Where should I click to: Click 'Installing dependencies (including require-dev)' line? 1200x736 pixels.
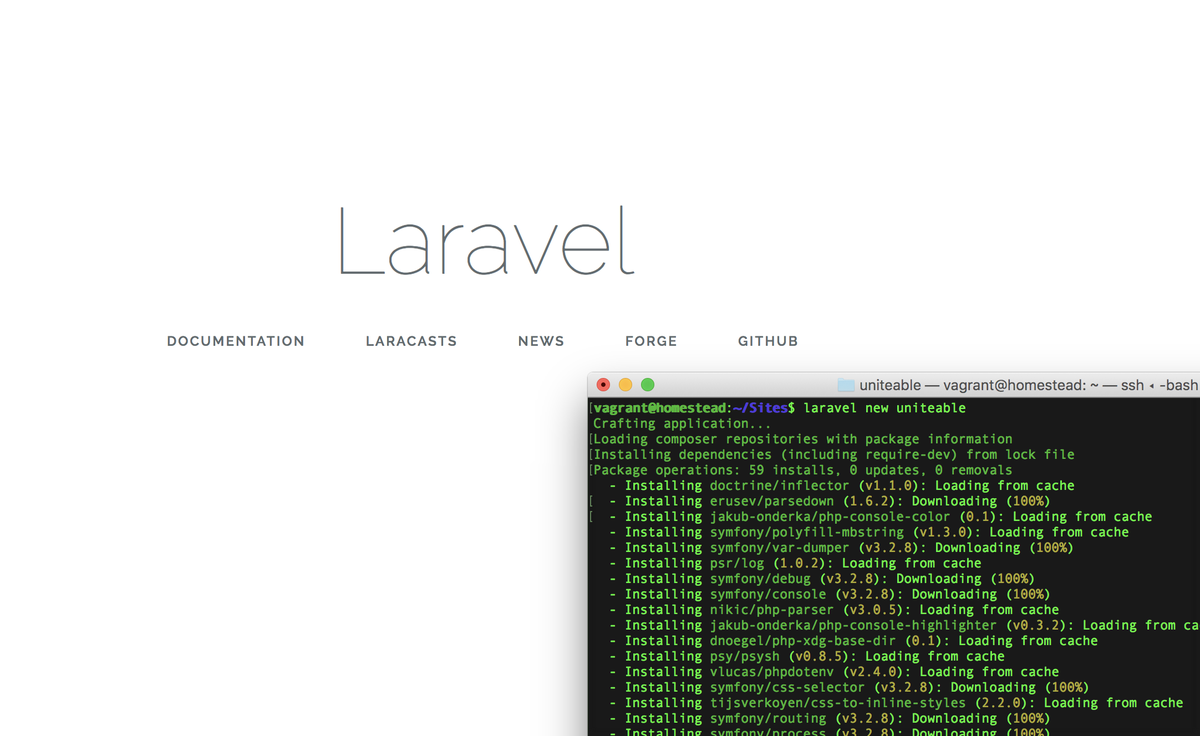tap(834, 454)
